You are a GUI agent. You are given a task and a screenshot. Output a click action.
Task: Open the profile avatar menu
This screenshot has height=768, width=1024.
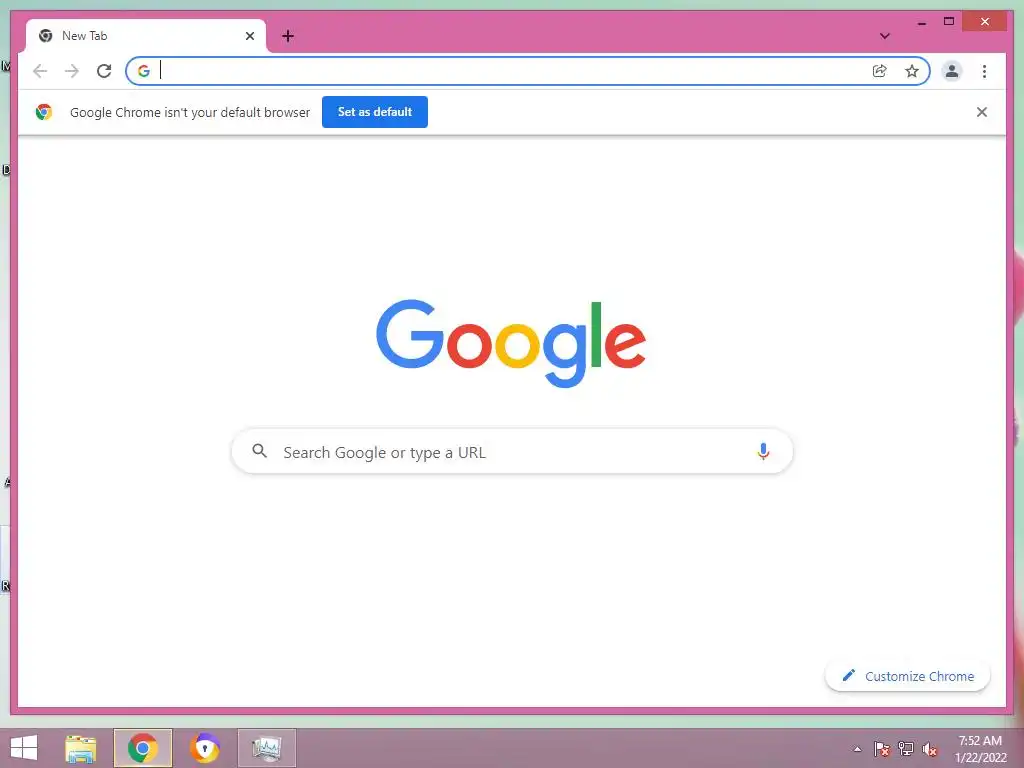click(x=952, y=71)
